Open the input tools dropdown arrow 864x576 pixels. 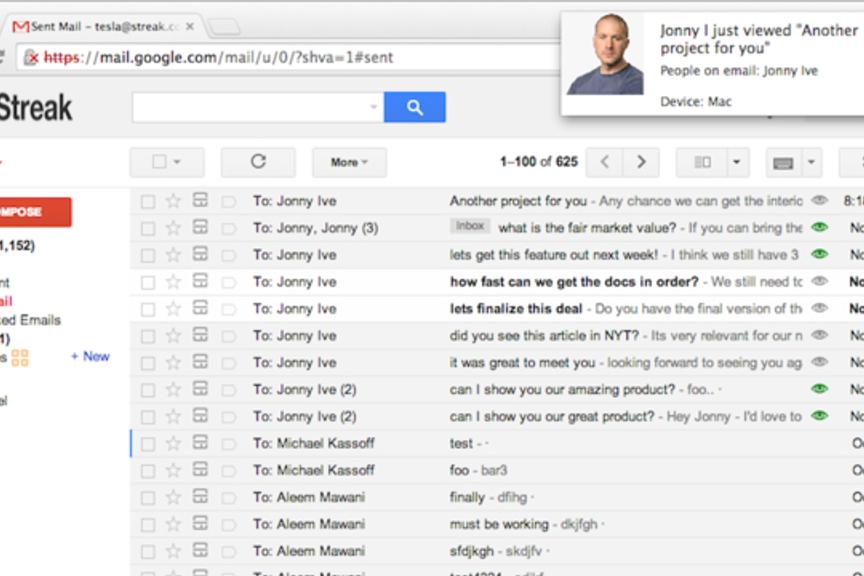point(811,162)
